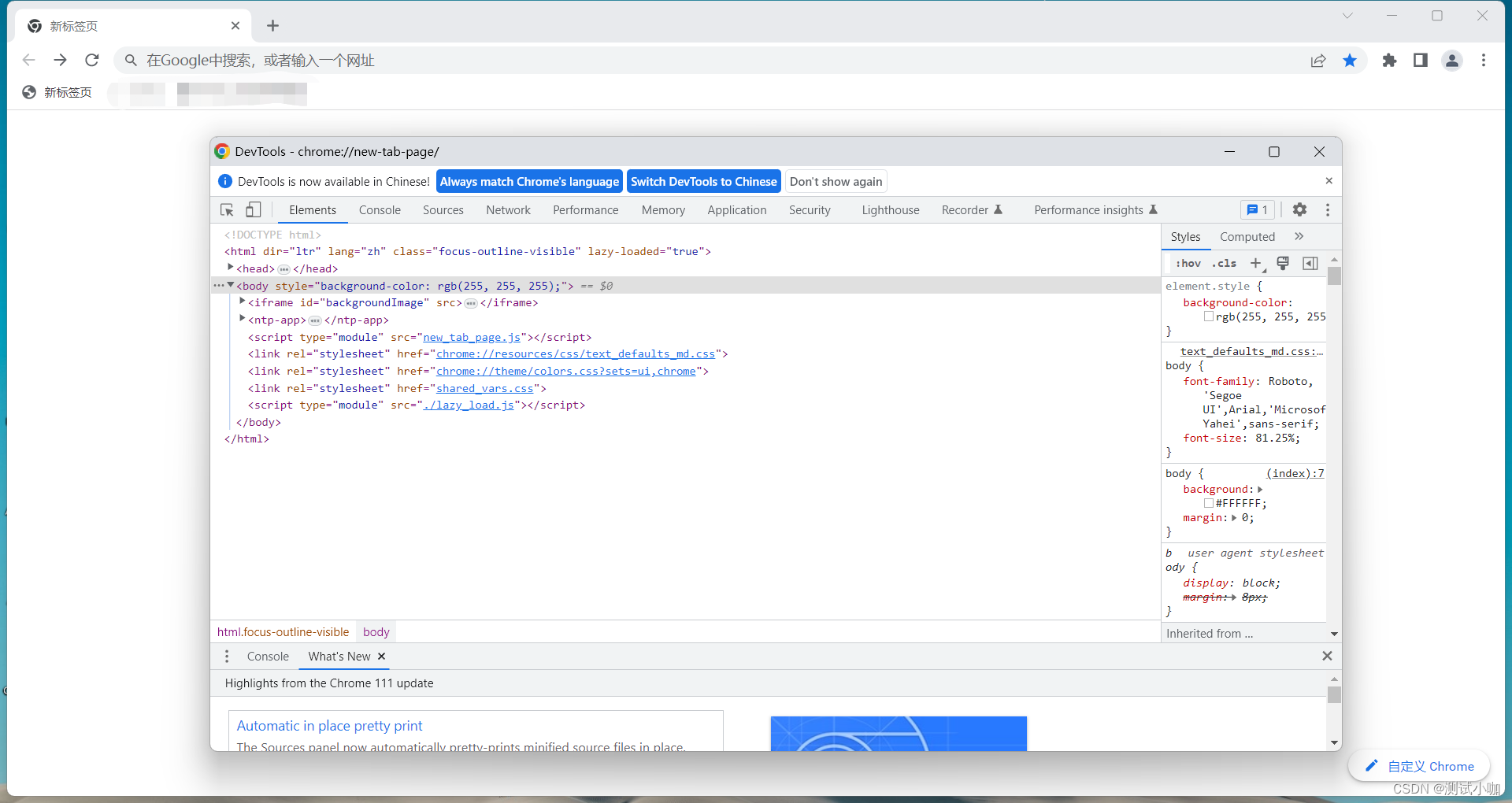Close the DevTools bottom drawer
Screen dimensions: 1512x803
(1327, 656)
